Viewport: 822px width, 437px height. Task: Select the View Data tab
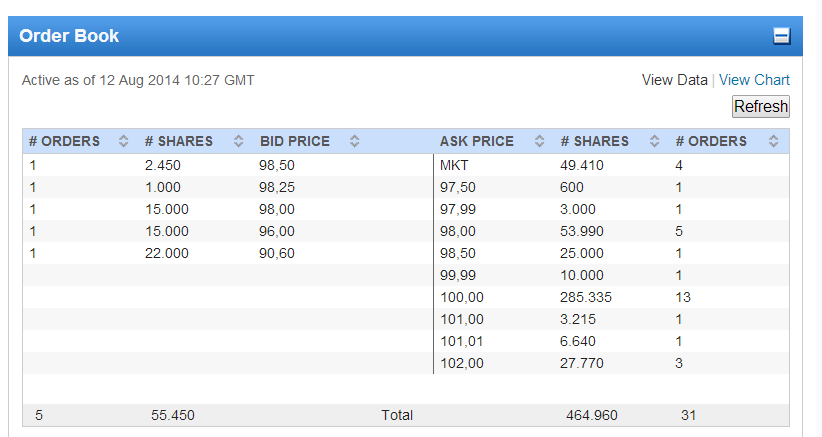(674, 80)
